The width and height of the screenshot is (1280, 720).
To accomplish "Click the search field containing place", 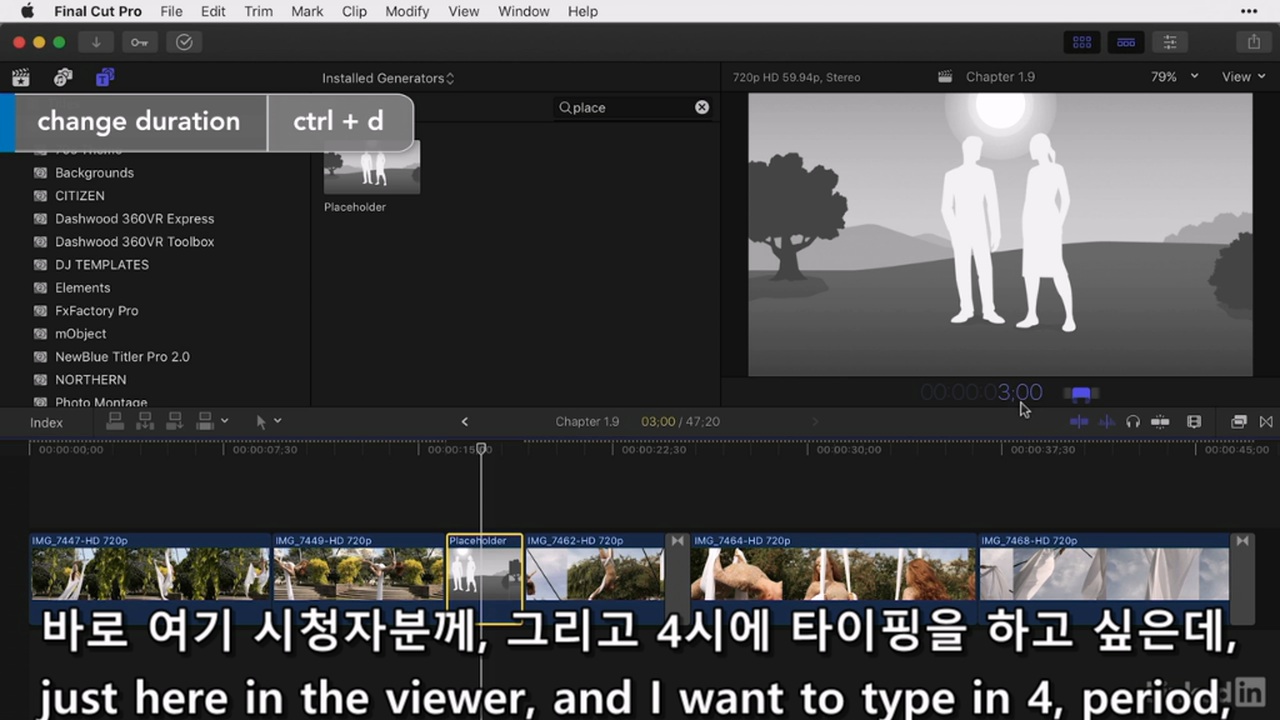I will (632, 107).
